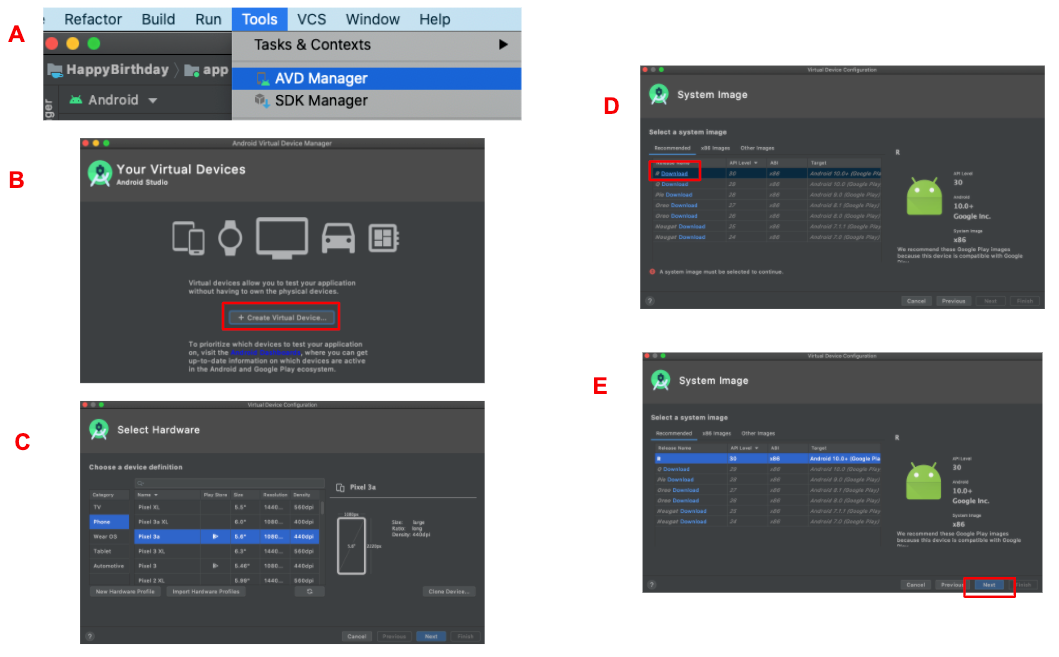
Task: Select the Pixel 3 XL device row
Action: point(226,552)
